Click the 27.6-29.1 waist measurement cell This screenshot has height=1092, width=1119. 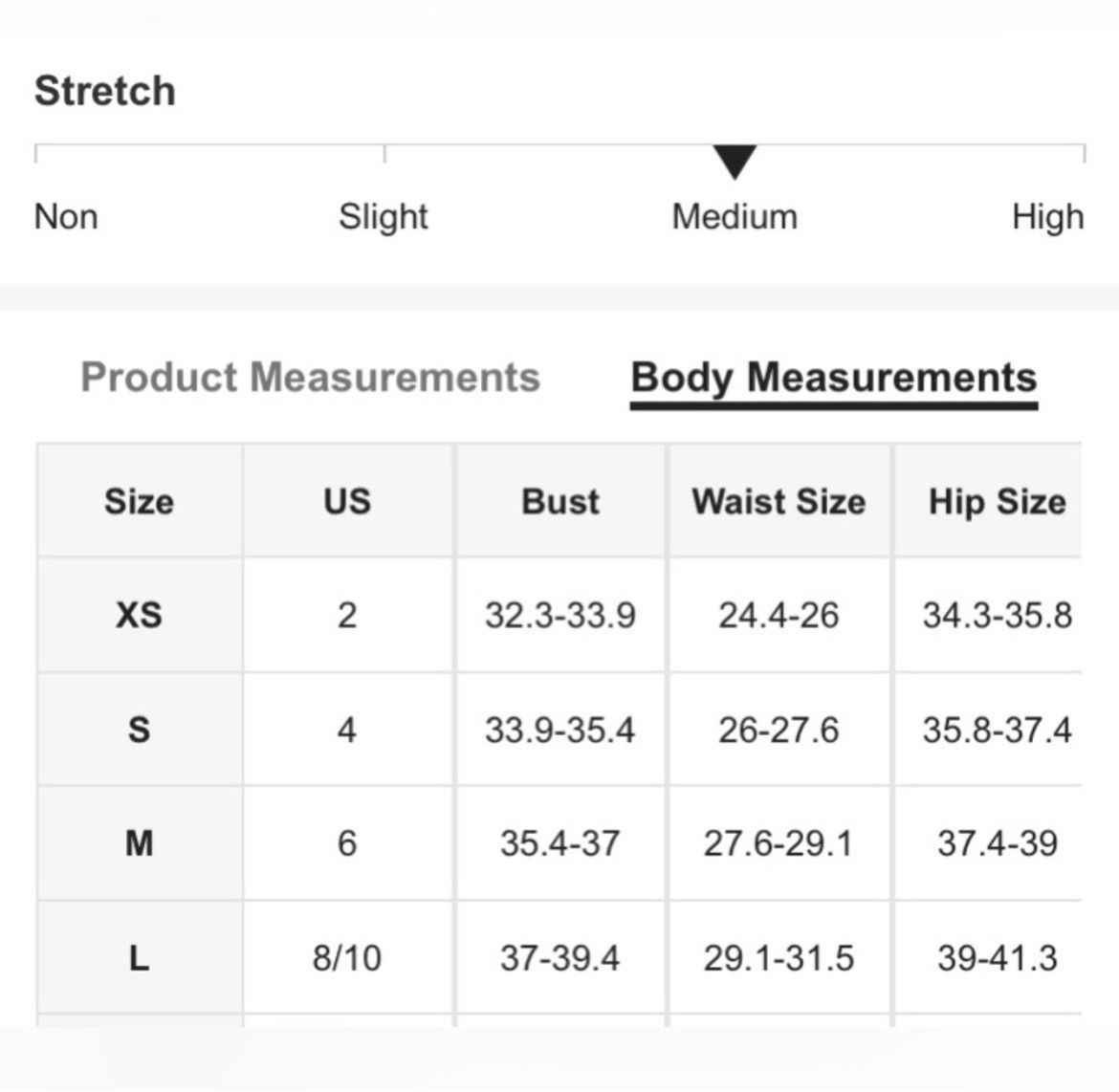point(779,843)
